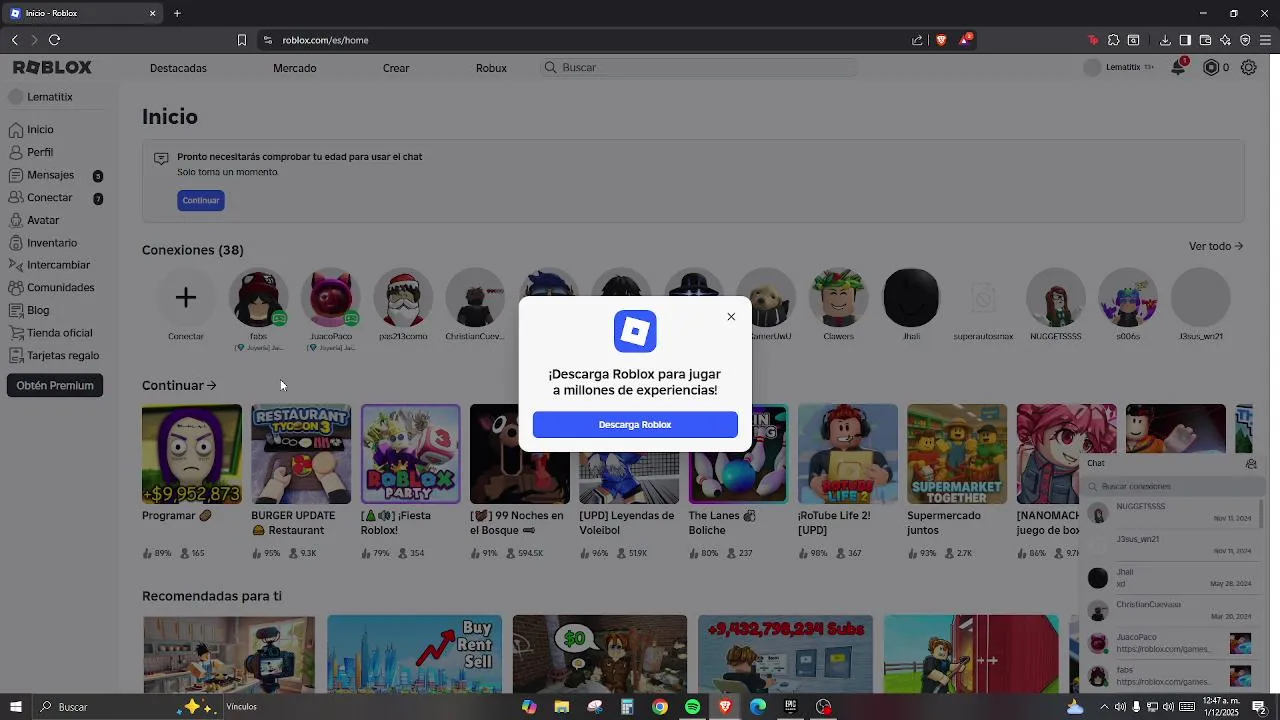Screen dimensions: 1280x720
Task: Open the Destacadas tab
Action: point(178,68)
